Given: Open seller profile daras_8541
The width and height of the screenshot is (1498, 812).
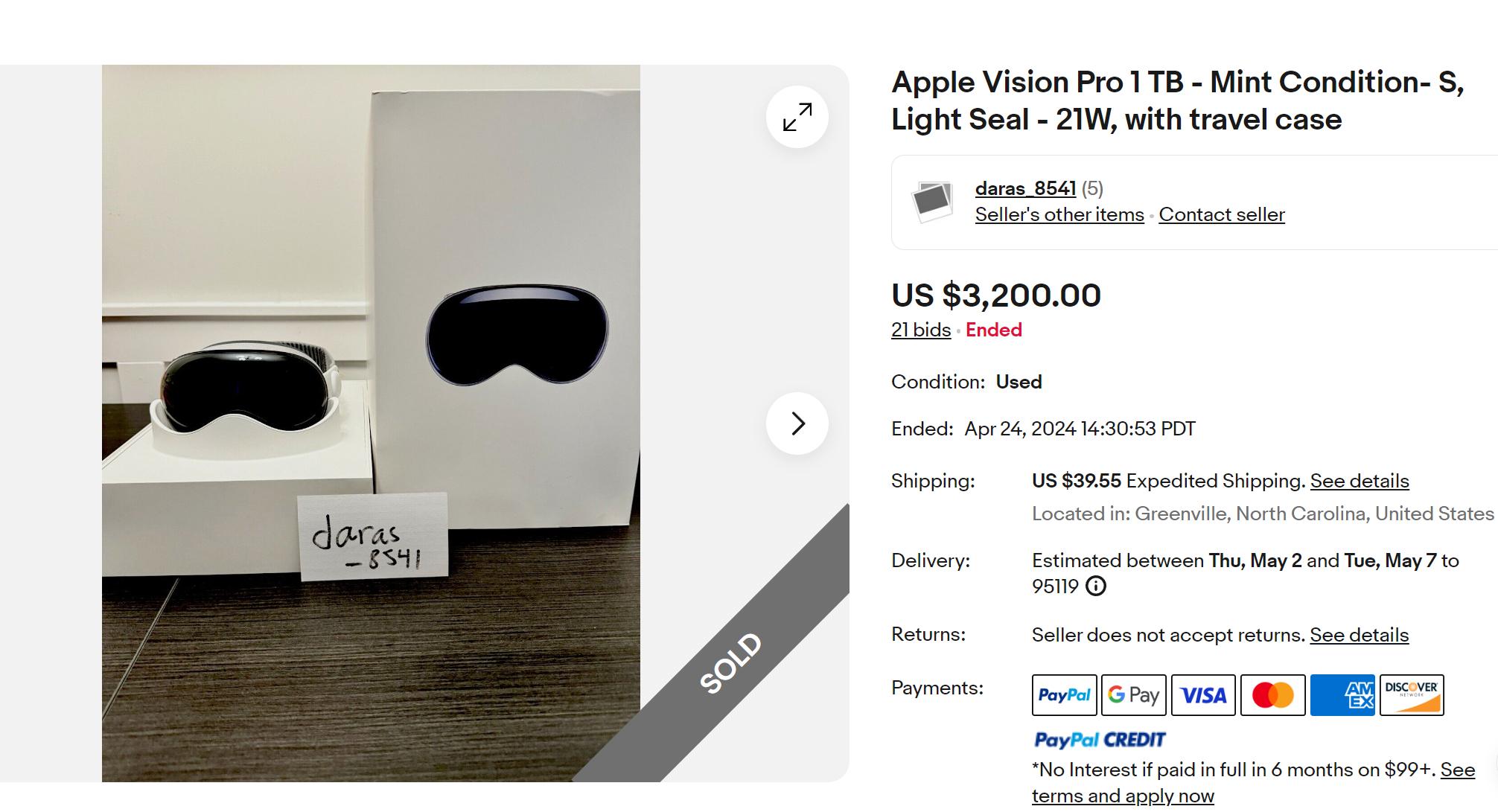Looking at the screenshot, I should click(1025, 189).
